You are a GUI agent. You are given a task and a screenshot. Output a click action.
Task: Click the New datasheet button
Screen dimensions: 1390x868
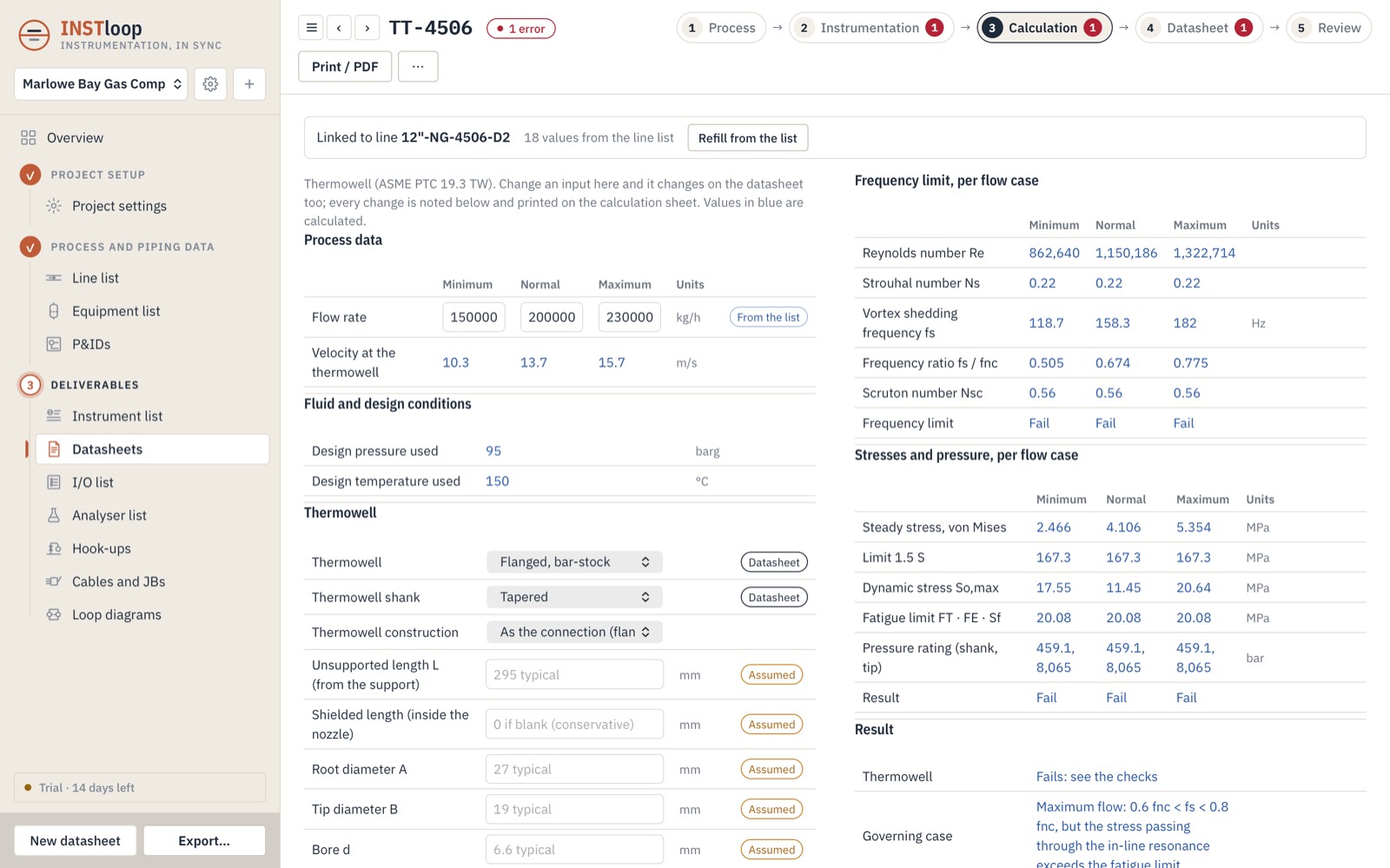76,841
